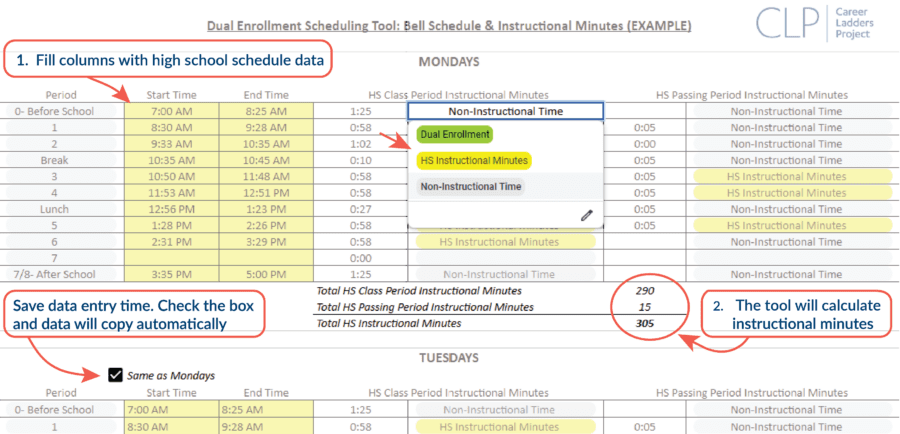Click the 0:27 duration value for Lunch
Screen dimensions: 900x434
pos(360,209)
